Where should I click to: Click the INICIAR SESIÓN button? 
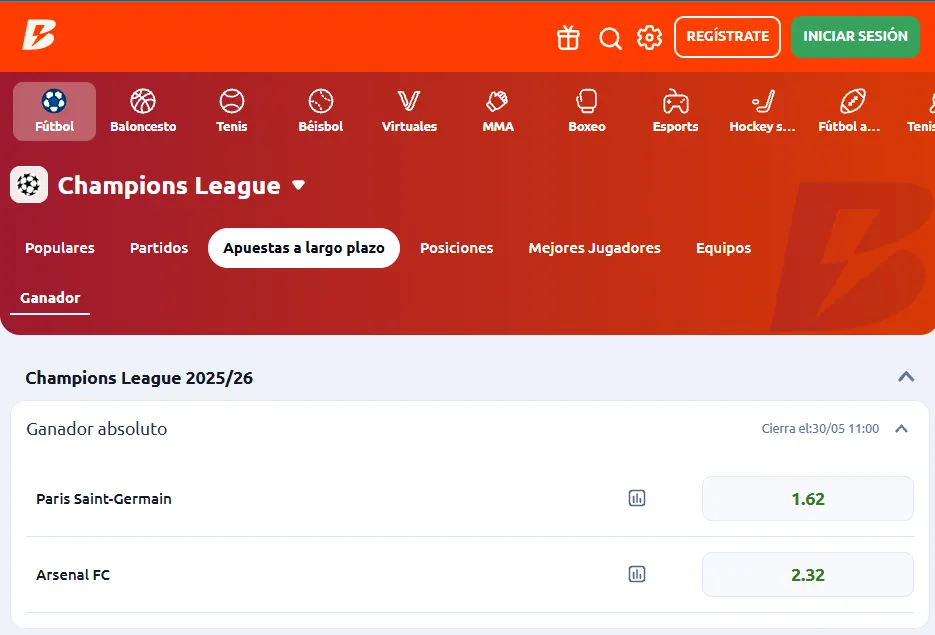tap(855, 37)
